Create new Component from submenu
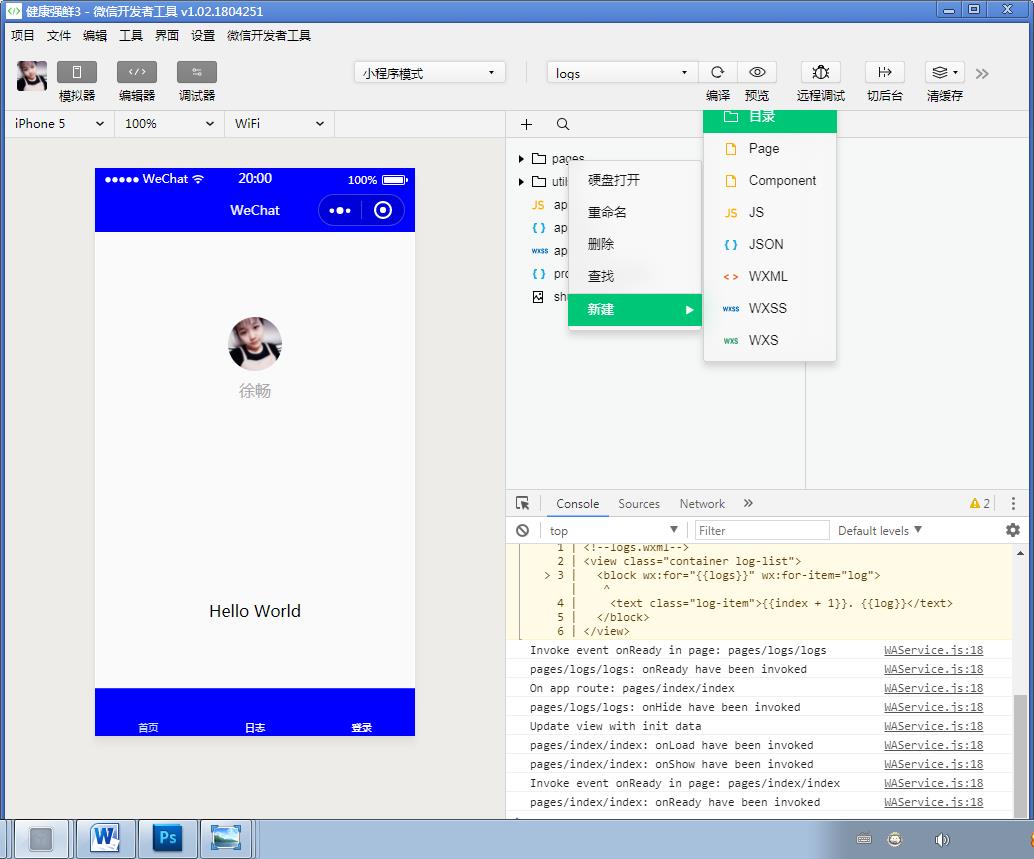The width and height of the screenshot is (1034, 859). tap(770, 181)
